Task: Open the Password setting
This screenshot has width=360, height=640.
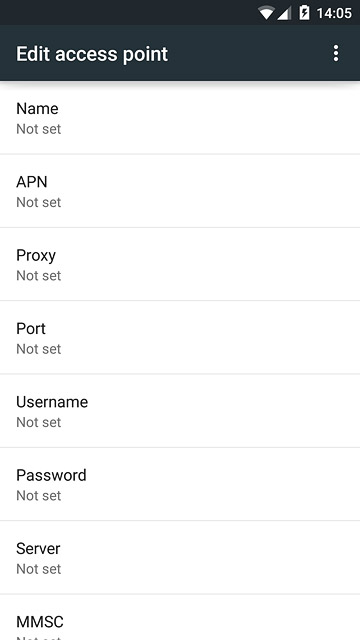Action: point(180,484)
